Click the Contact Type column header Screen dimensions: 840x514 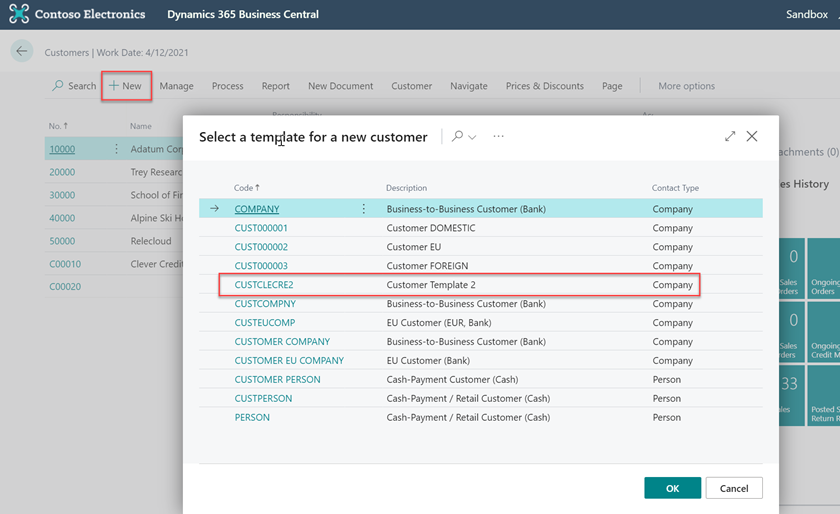(675, 188)
